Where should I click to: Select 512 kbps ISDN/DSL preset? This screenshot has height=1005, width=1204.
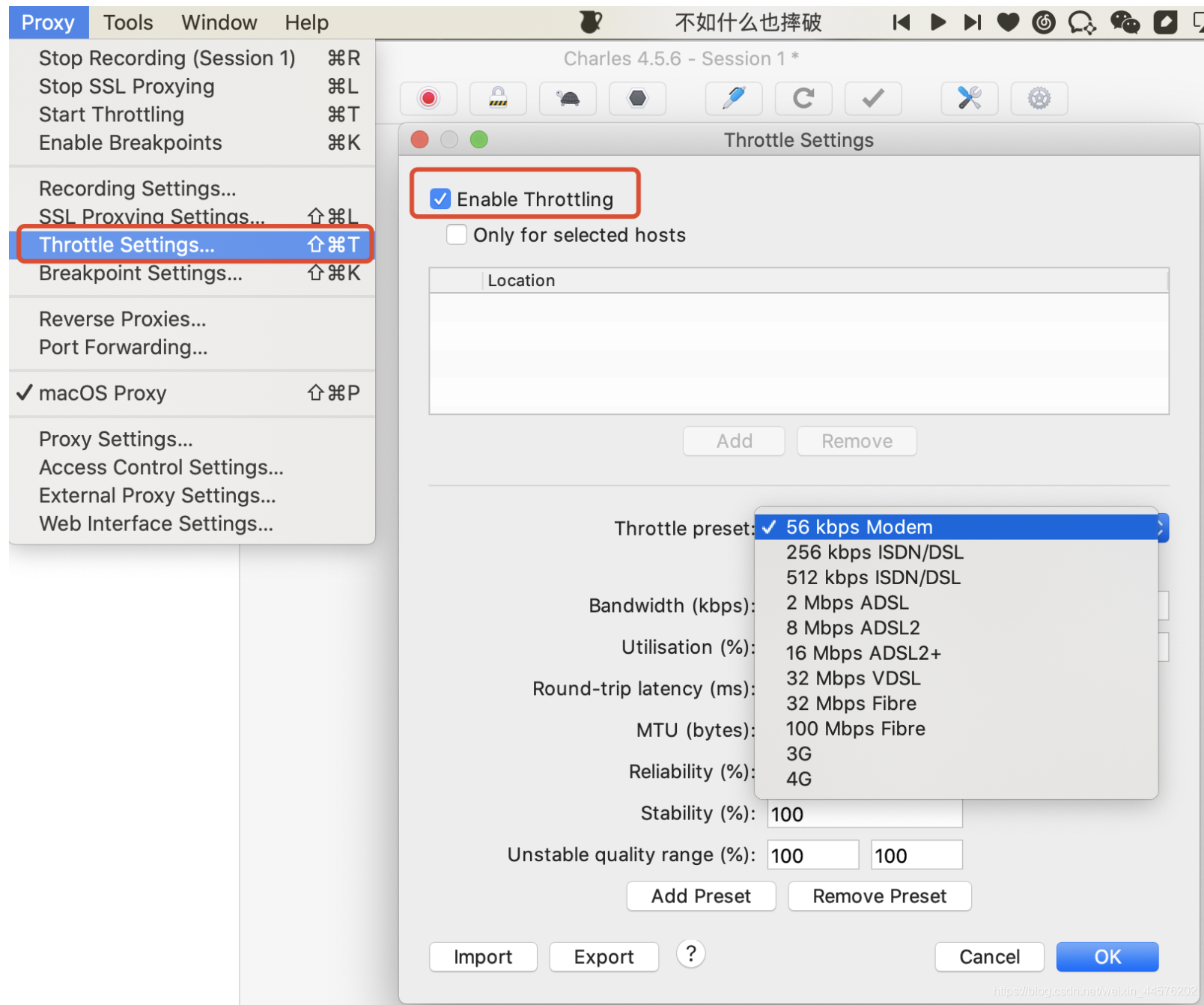956,577
